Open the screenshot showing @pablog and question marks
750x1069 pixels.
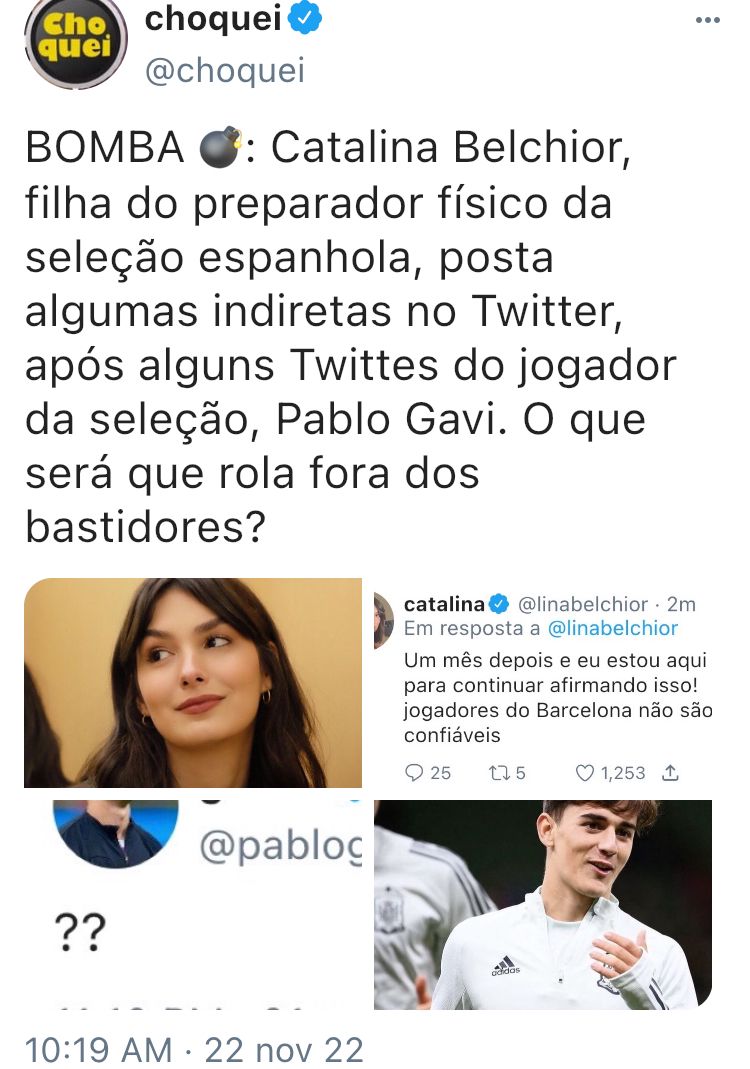193,905
